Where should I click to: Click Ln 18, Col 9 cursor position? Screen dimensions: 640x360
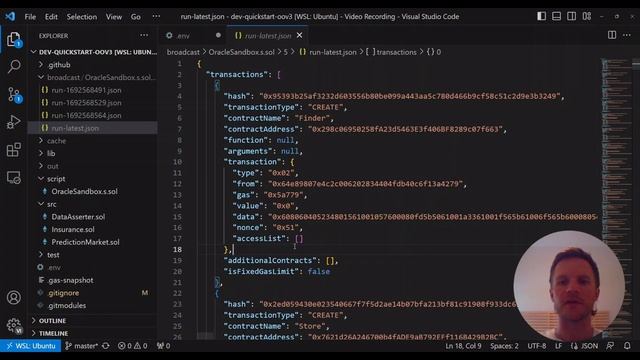463,346
